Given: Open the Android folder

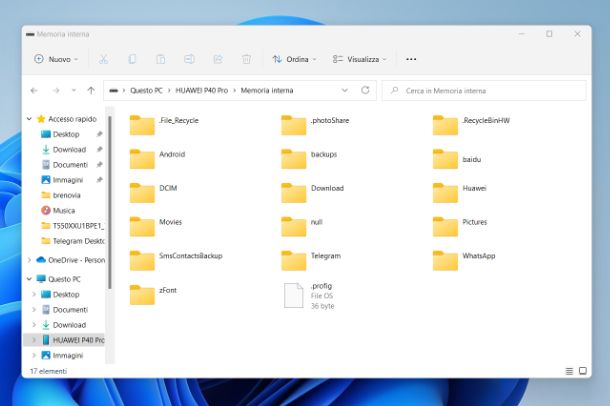Looking at the screenshot, I should 158,159.
